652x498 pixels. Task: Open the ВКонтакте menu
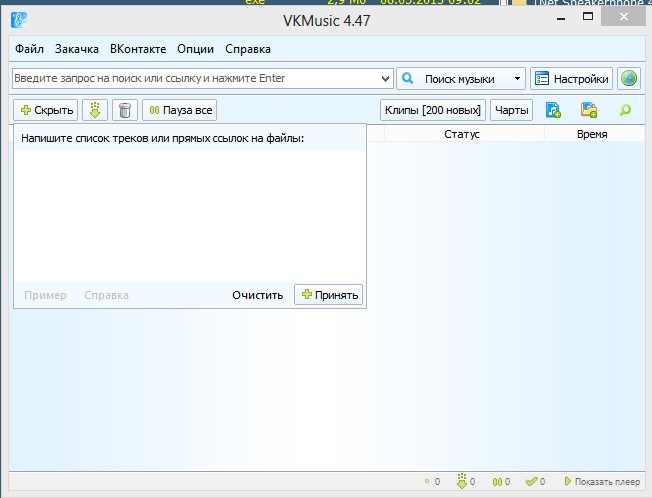pos(138,49)
